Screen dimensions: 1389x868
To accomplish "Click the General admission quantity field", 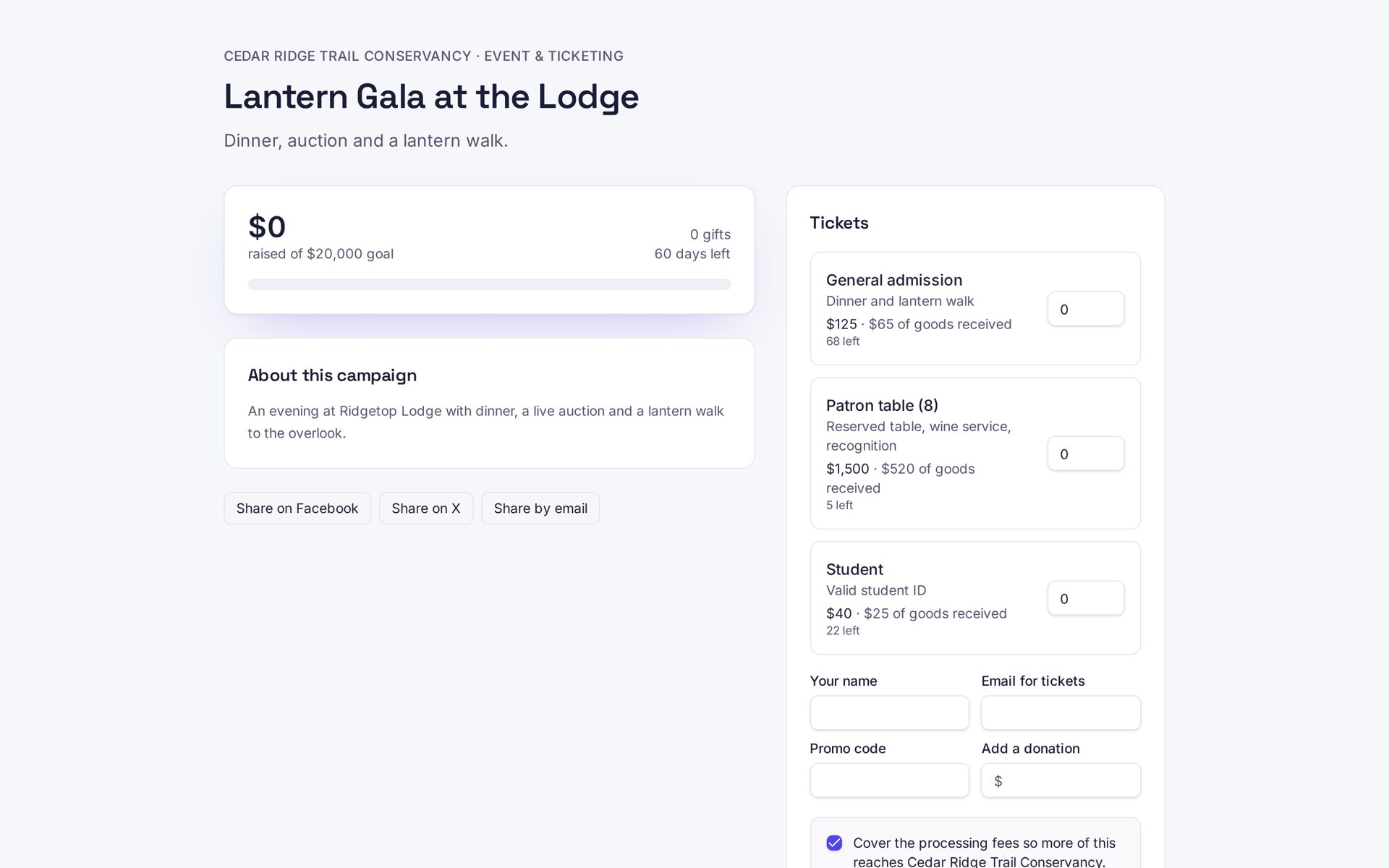I will [x=1086, y=309].
